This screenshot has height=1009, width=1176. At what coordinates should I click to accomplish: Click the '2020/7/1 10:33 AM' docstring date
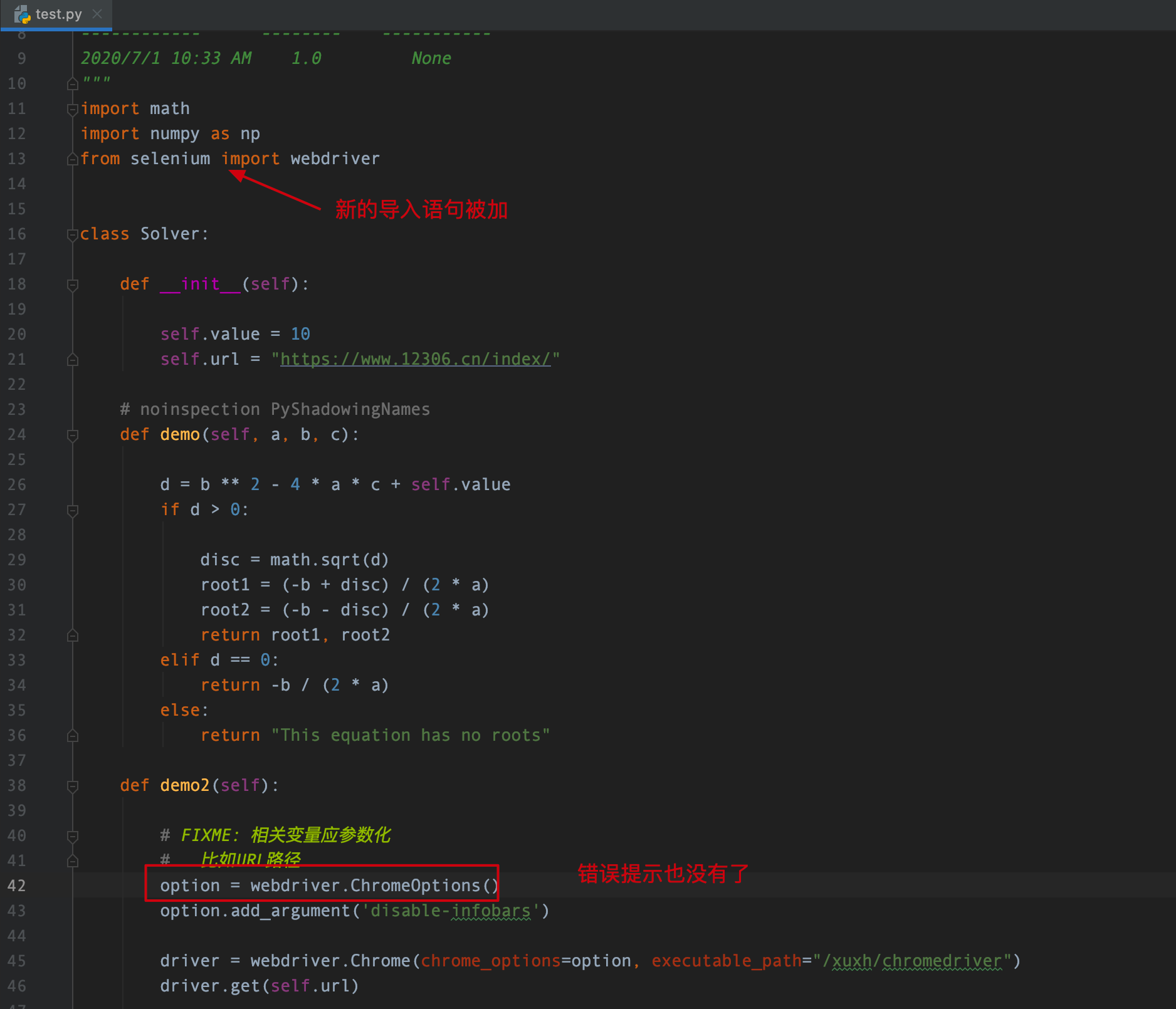coord(166,58)
